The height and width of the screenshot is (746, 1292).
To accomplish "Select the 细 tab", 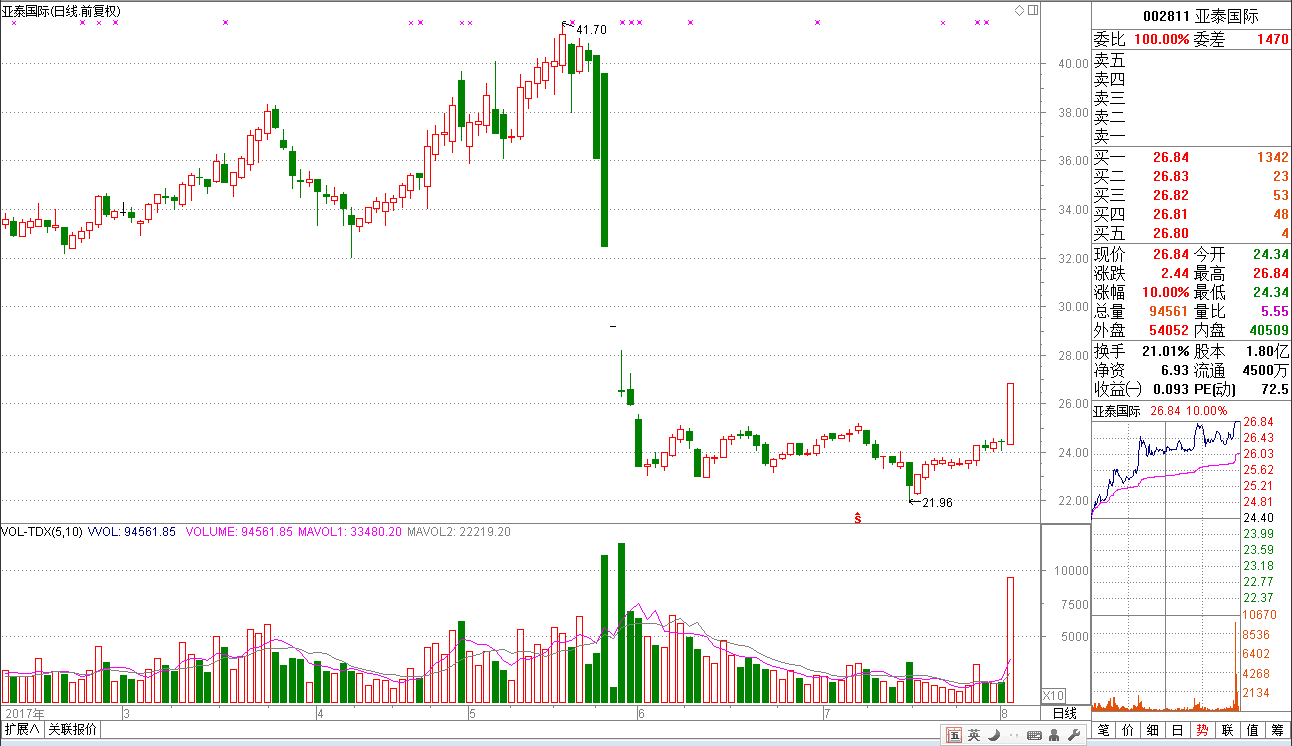I will point(1154,730).
